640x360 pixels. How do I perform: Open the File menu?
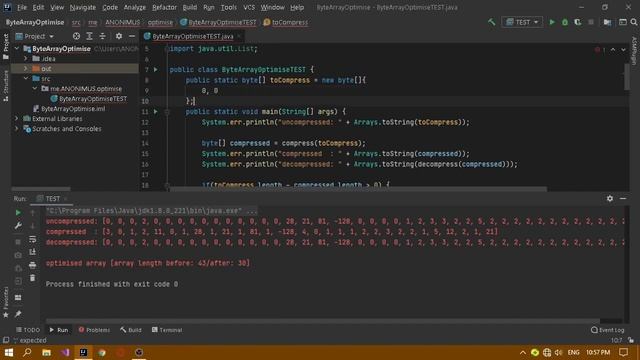click(22, 7)
